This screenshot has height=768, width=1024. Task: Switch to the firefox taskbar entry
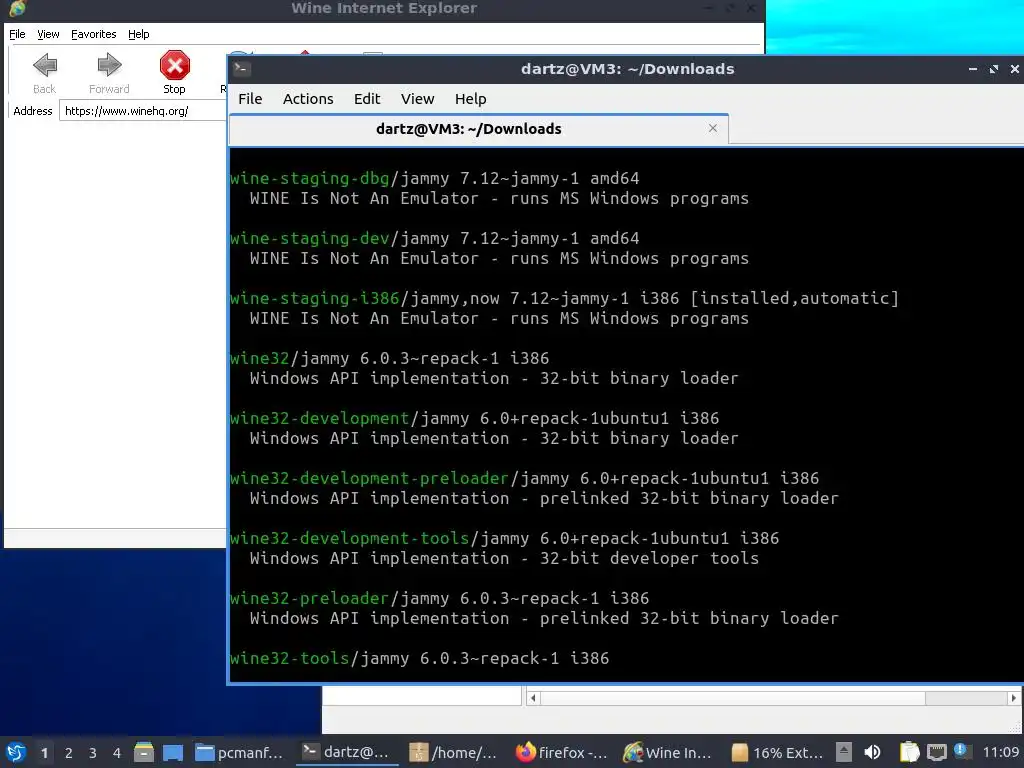coord(562,752)
